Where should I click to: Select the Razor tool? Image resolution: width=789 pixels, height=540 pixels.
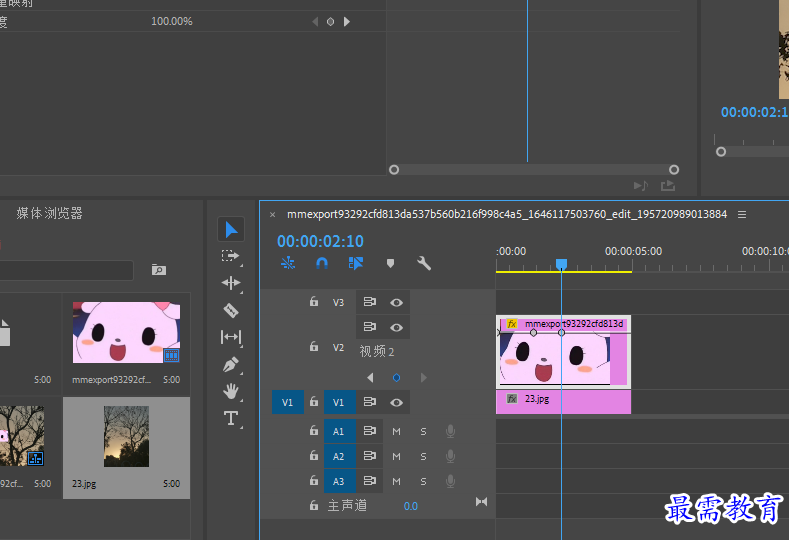231,311
